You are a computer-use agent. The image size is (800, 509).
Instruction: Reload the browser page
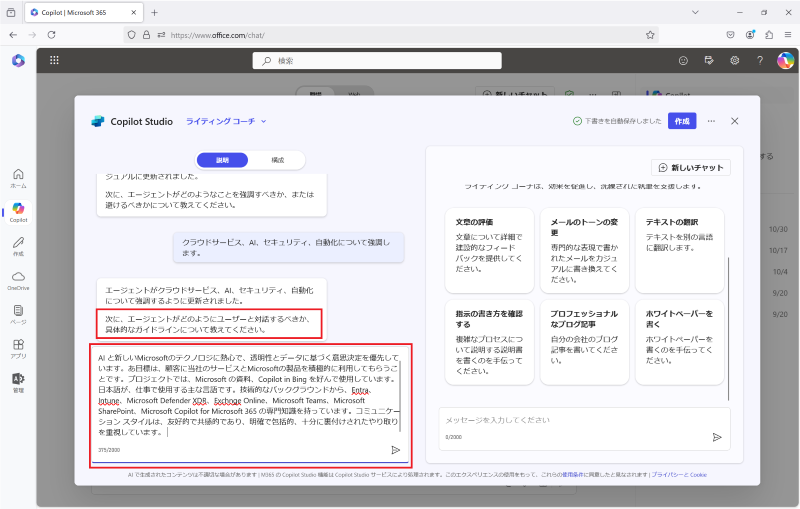pos(52,35)
